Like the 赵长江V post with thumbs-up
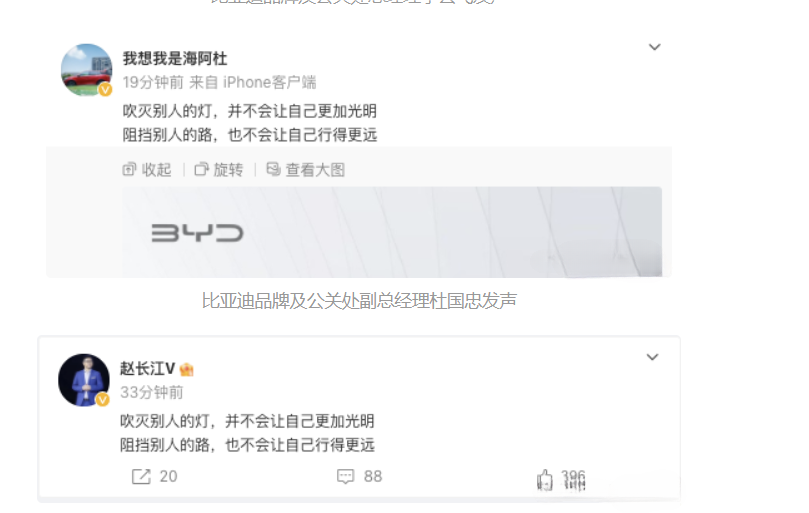Screen dimensions: 809x513 coord(544,479)
